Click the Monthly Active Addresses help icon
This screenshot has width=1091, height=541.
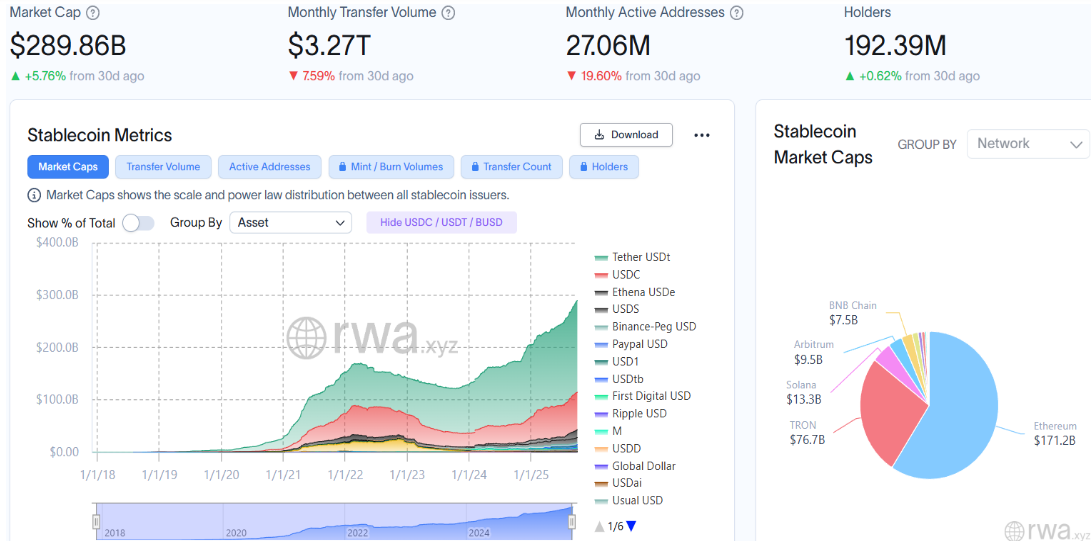click(x=736, y=13)
